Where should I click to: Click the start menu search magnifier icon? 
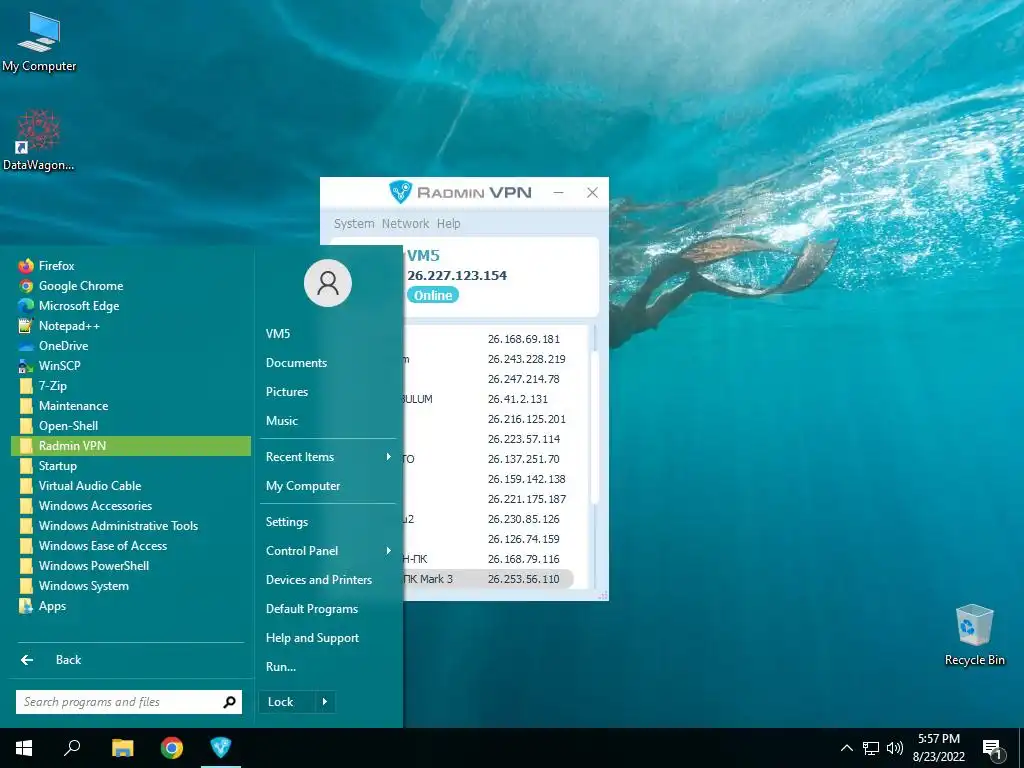(x=229, y=702)
